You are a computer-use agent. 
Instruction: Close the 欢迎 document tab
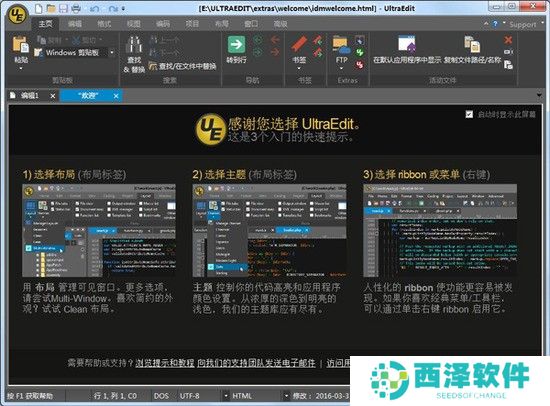116,96
